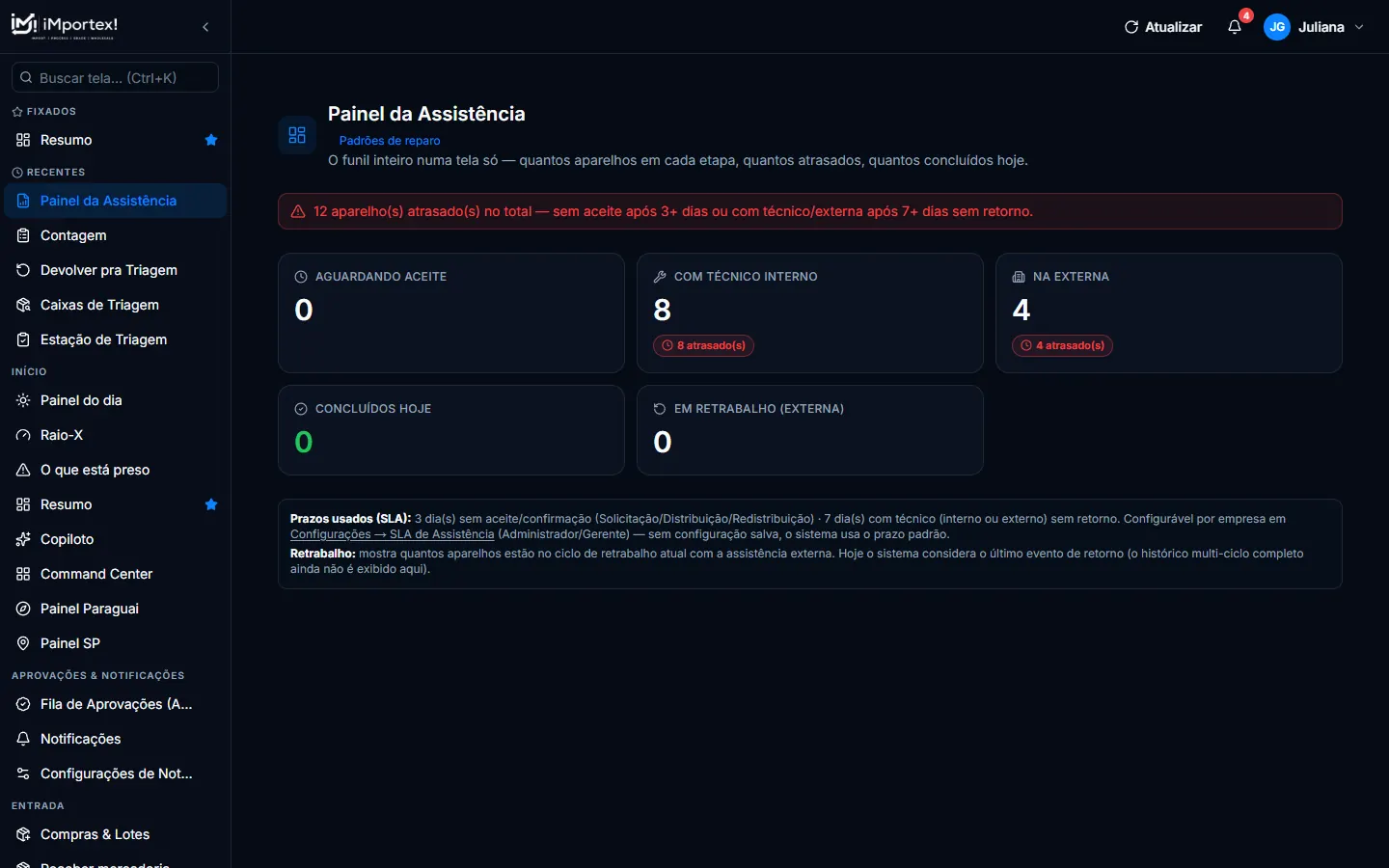Click the Painel da Assistência header grid icon
The height and width of the screenshot is (868, 1389).
point(297,135)
